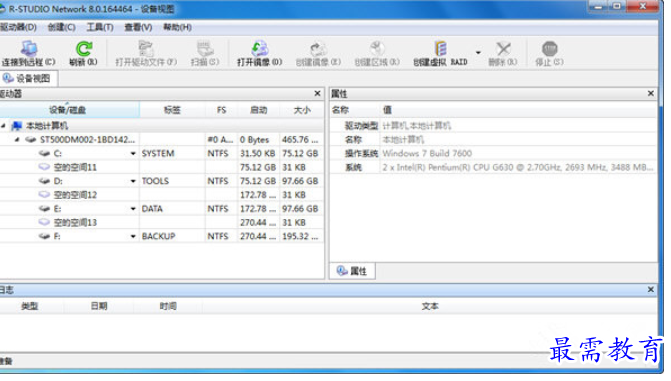Close the Log panel
671x381 pixels.
click(x=651, y=290)
